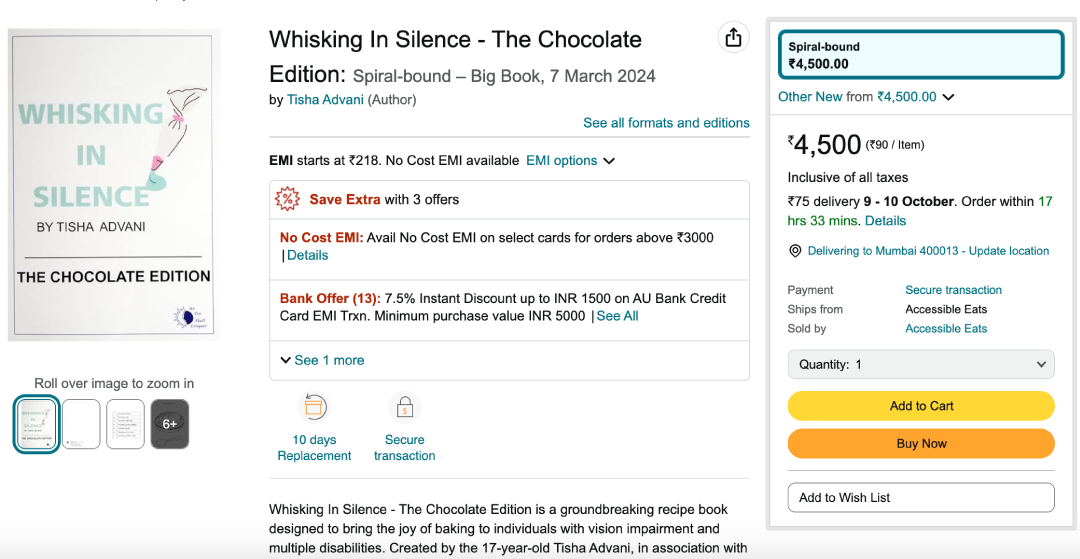The image size is (1080, 559).
Task: Open See all formats and editions
Action: point(666,123)
